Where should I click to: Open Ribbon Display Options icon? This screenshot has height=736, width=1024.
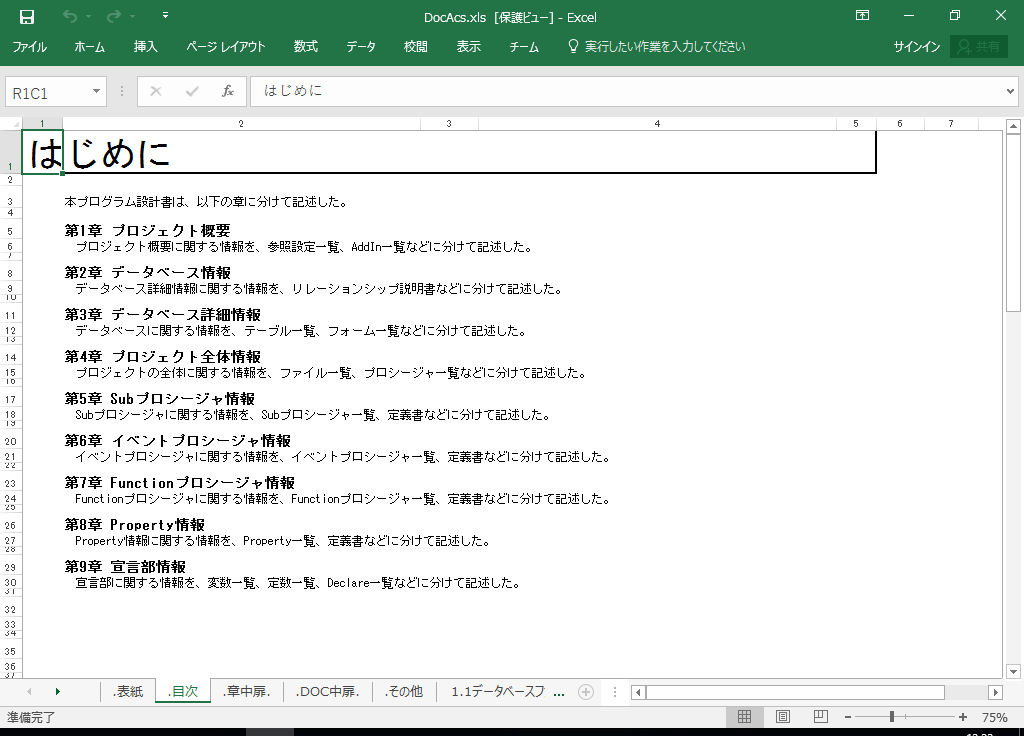pos(862,16)
